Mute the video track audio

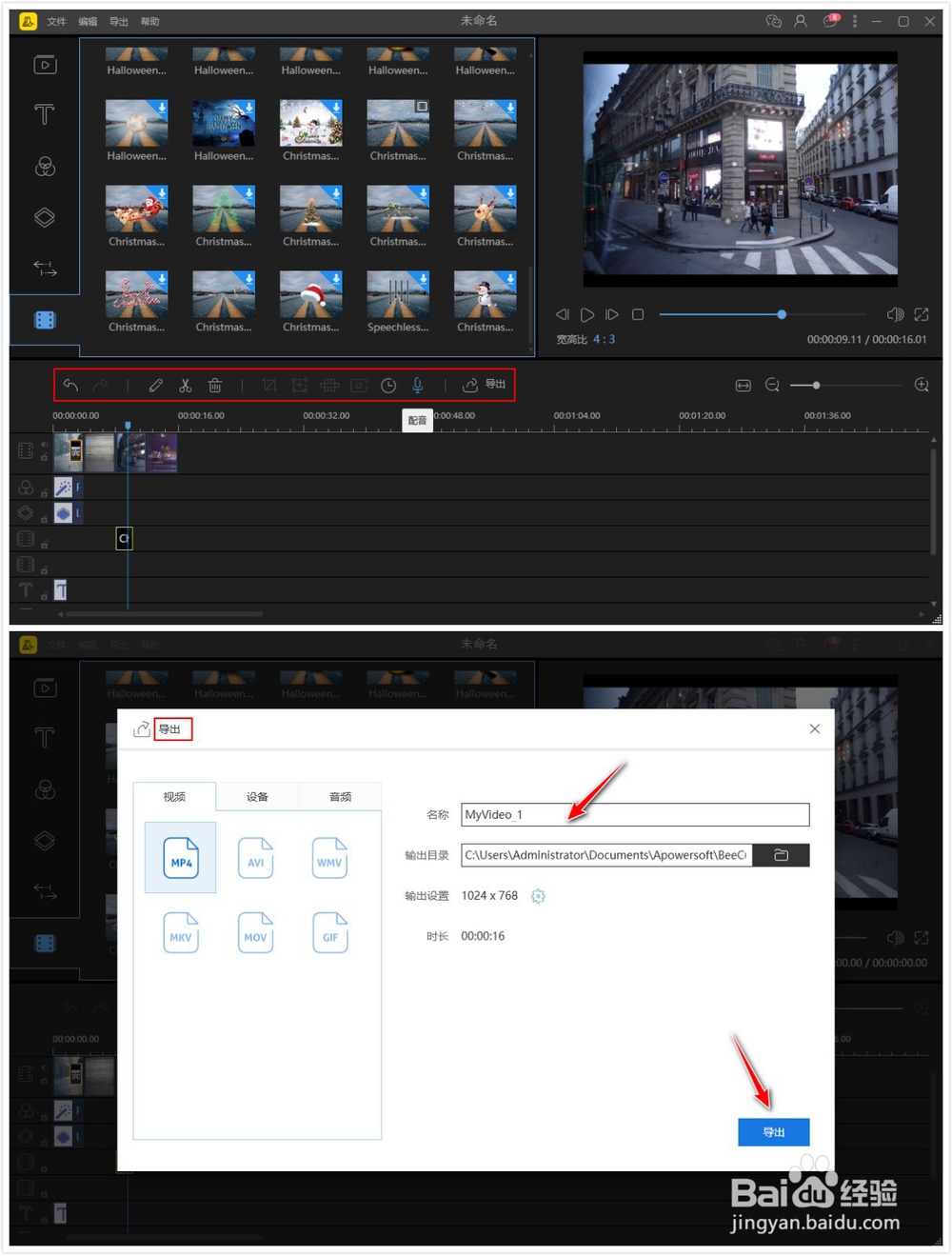tap(44, 445)
